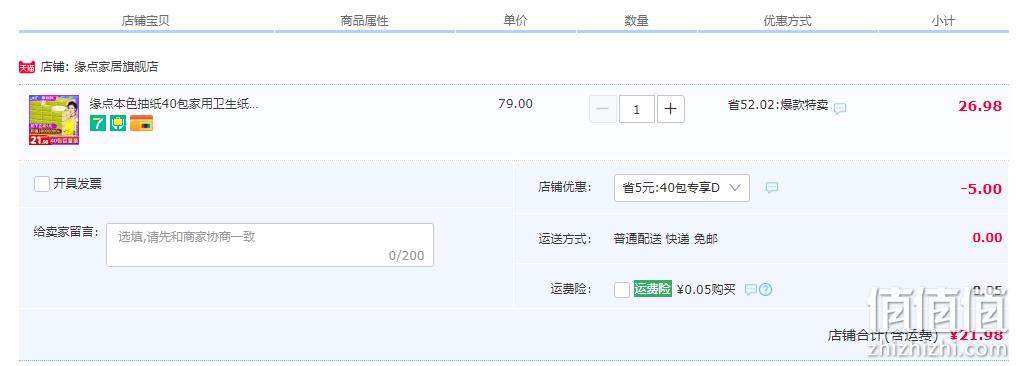Click the comment icon next to 运费险 price
Image resolution: width=1017 pixels, height=366 pixels.
coord(750,289)
